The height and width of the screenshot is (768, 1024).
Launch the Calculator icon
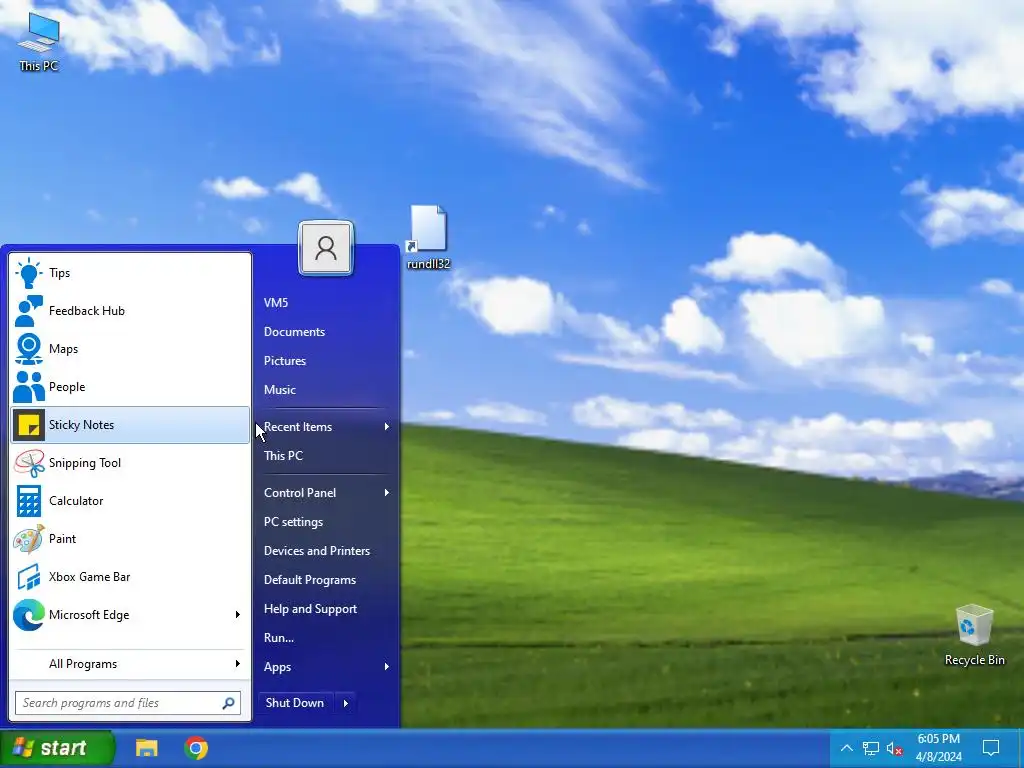(29, 501)
